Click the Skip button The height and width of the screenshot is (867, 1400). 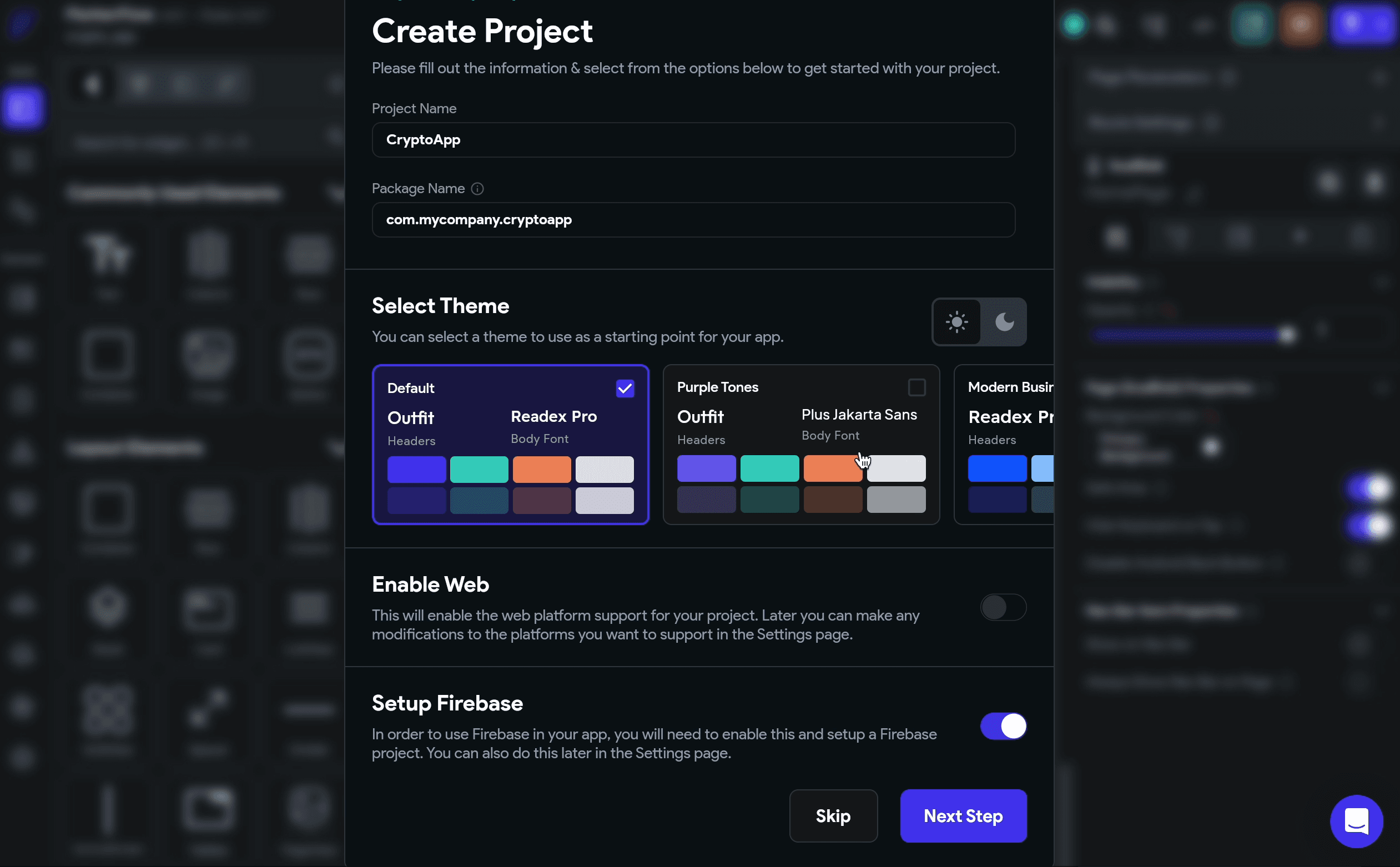click(x=833, y=816)
